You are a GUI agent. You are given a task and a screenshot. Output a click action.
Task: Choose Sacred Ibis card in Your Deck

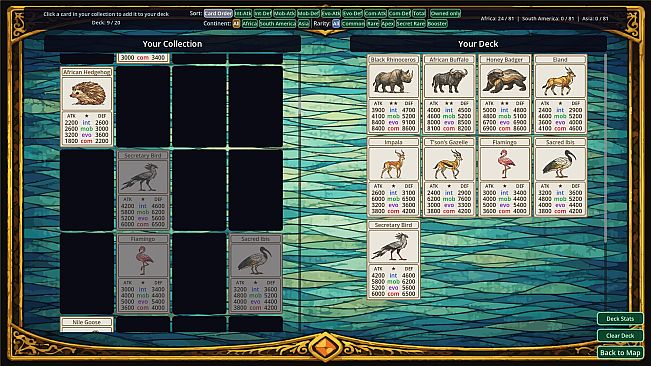coord(560,177)
